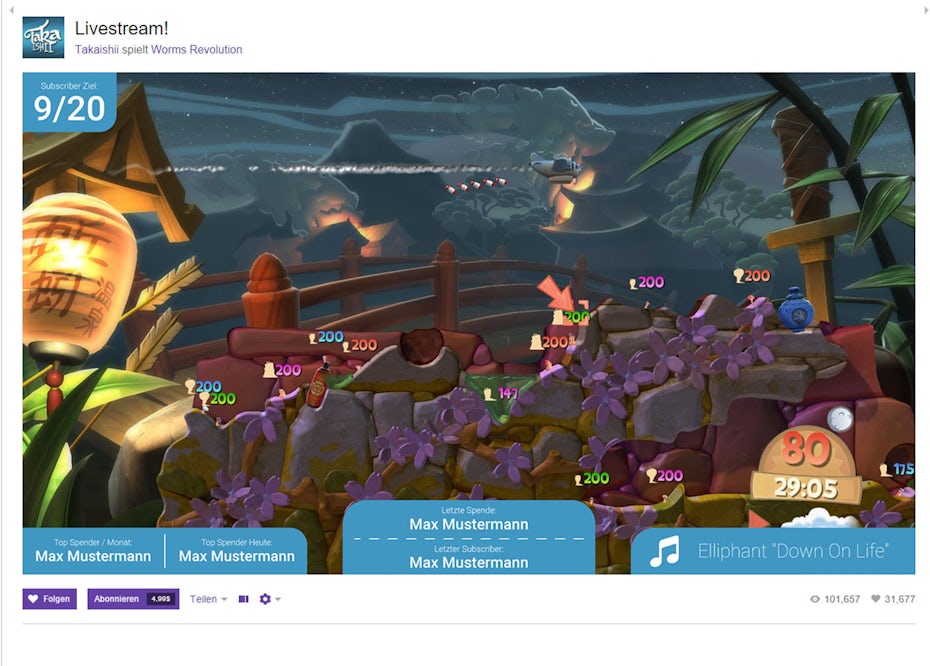The width and height of the screenshot is (930, 666).
Task: Click the Subscriber Ziel label
Action: point(69,85)
